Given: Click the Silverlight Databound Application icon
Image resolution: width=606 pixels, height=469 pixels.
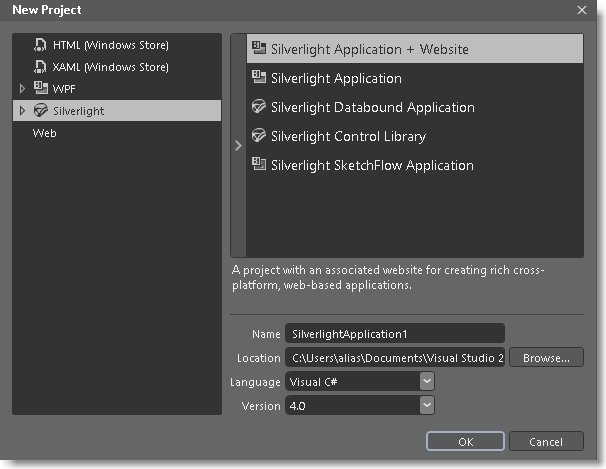Looking at the screenshot, I should tap(259, 106).
